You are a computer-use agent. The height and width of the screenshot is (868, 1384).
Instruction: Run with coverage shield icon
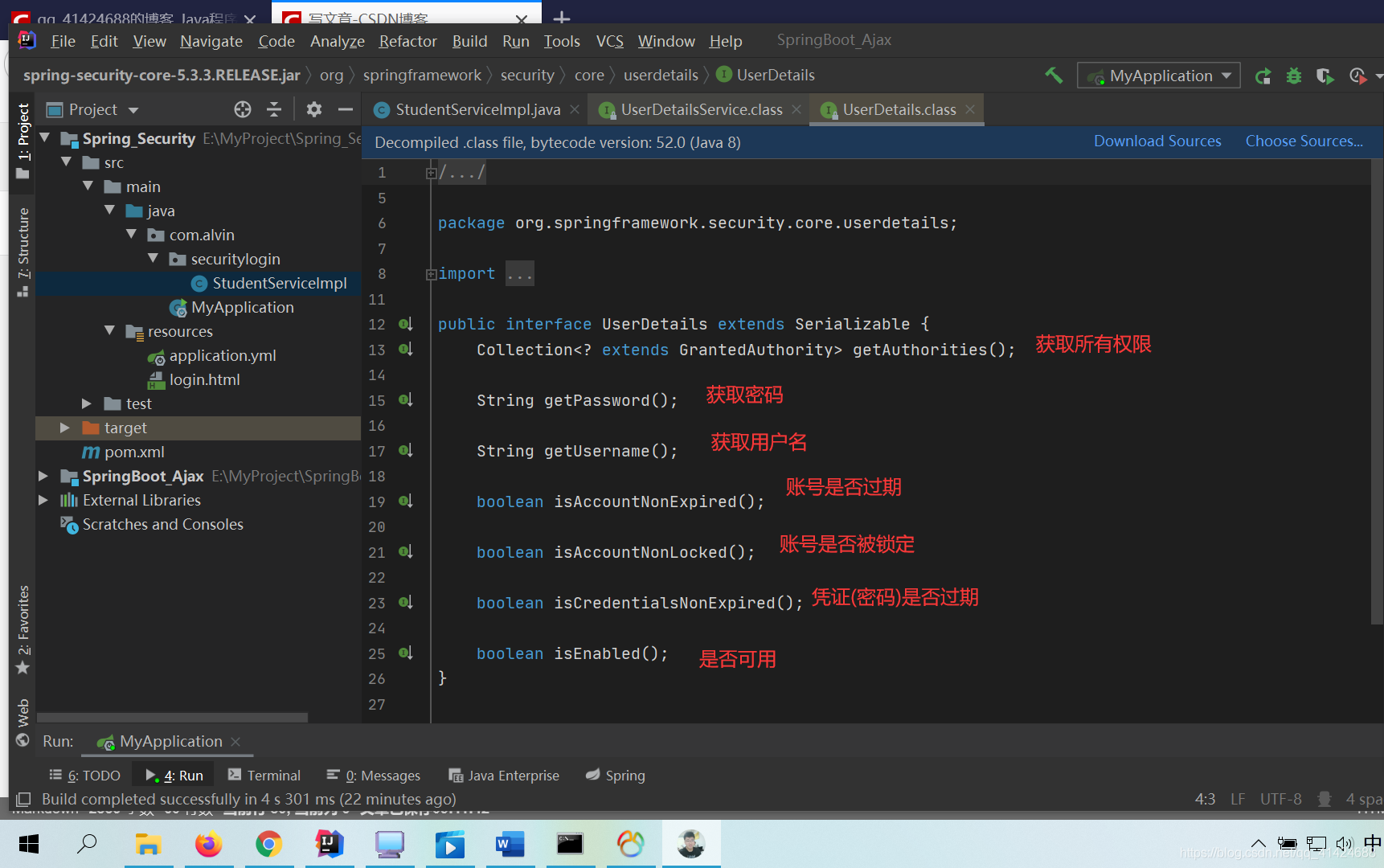tap(1325, 76)
